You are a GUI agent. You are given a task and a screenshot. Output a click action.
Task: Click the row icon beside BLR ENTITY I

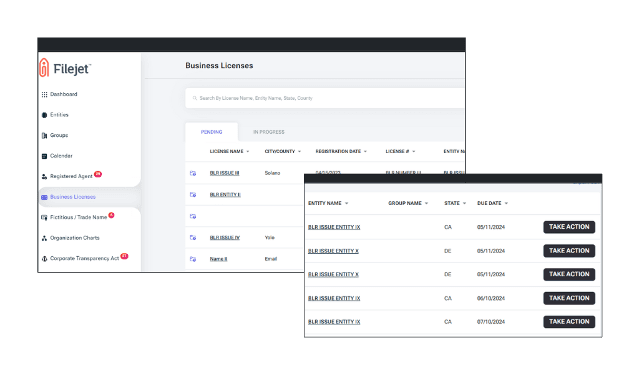[x=193, y=195]
